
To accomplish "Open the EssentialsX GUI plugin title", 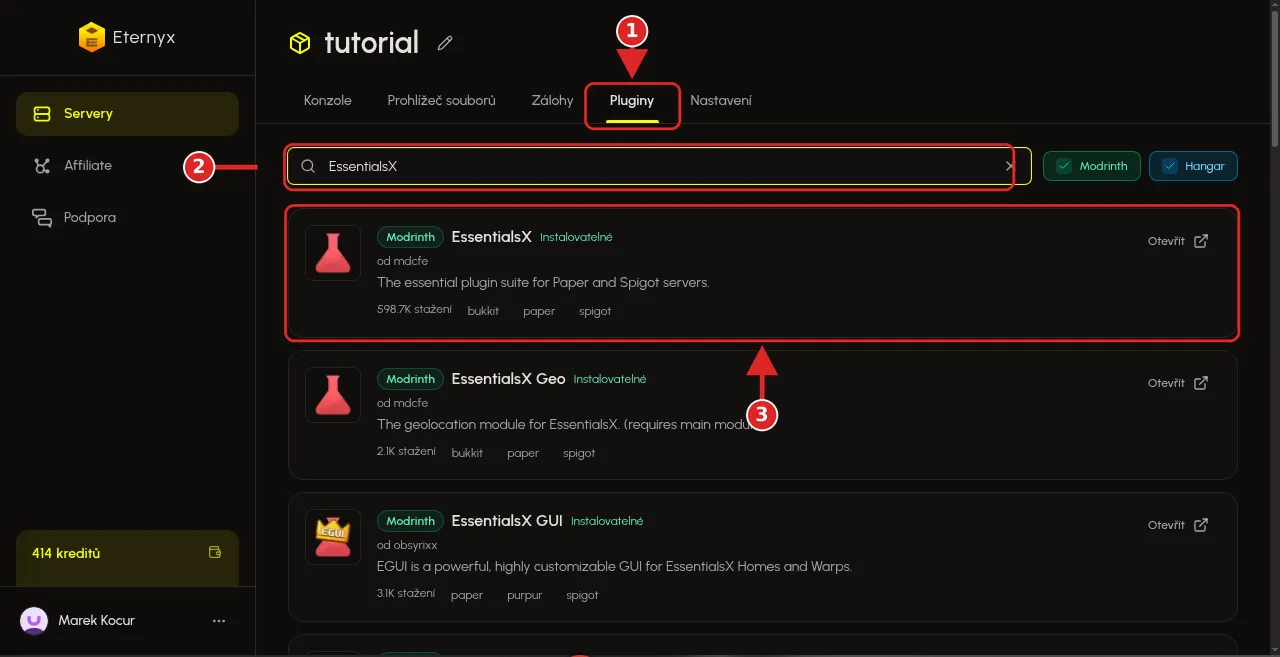I will pos(507,521).
